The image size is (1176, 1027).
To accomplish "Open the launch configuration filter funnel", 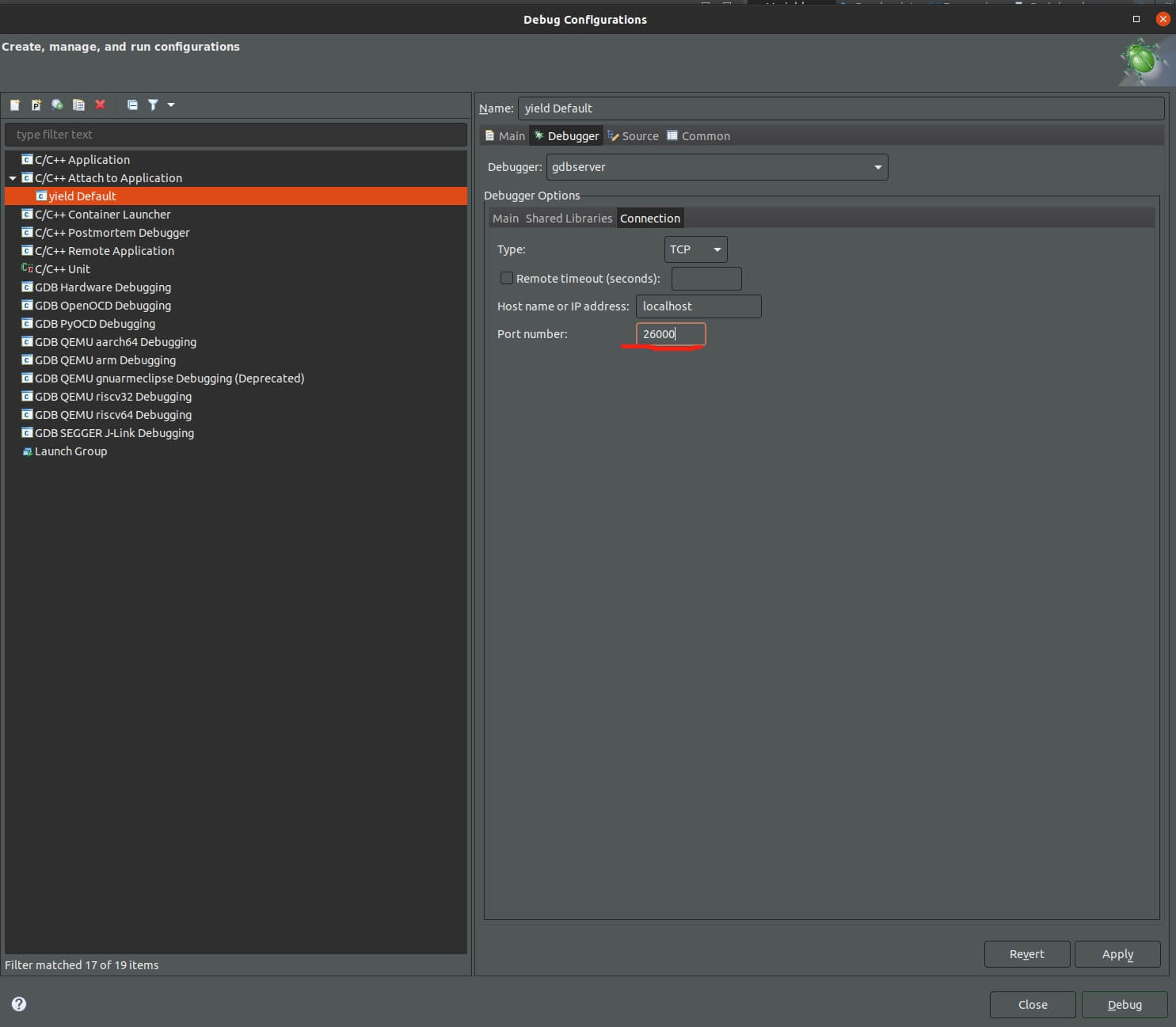I will point(153,105).
